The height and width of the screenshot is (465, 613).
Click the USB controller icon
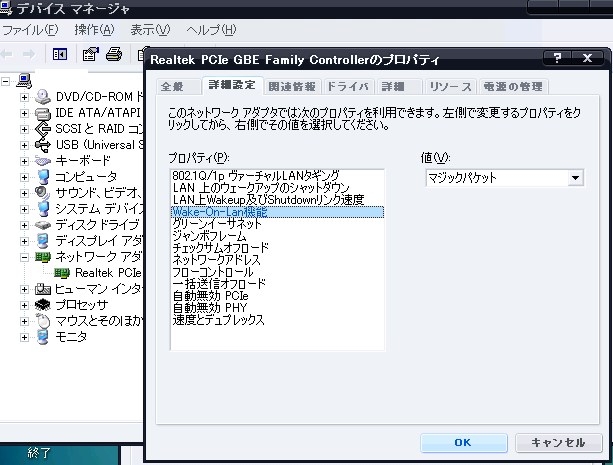coord(42,145)
